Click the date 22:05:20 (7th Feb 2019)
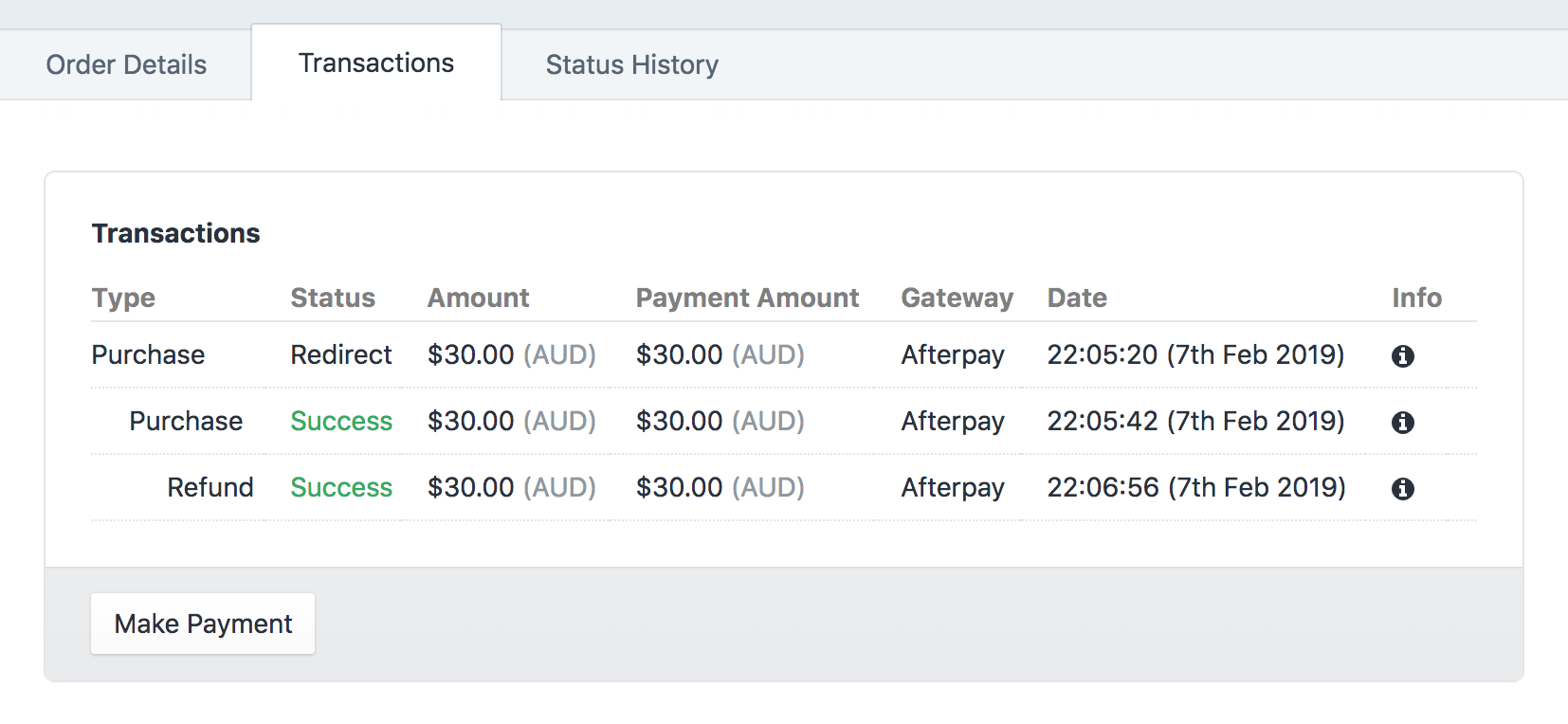The width and height of the screenshot is (1568, 724). 1195,354
